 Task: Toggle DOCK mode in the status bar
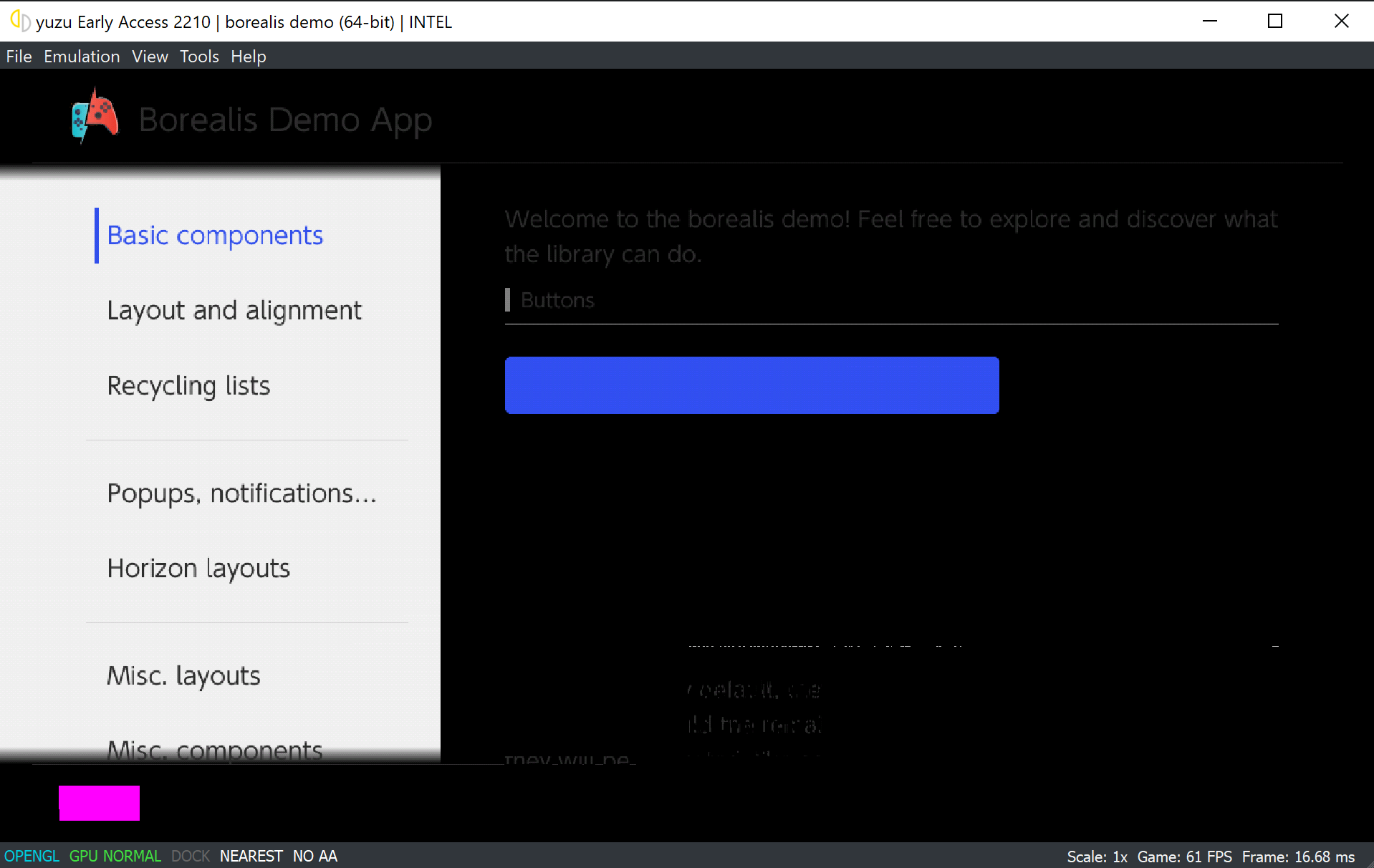click(x=191, y=856)
